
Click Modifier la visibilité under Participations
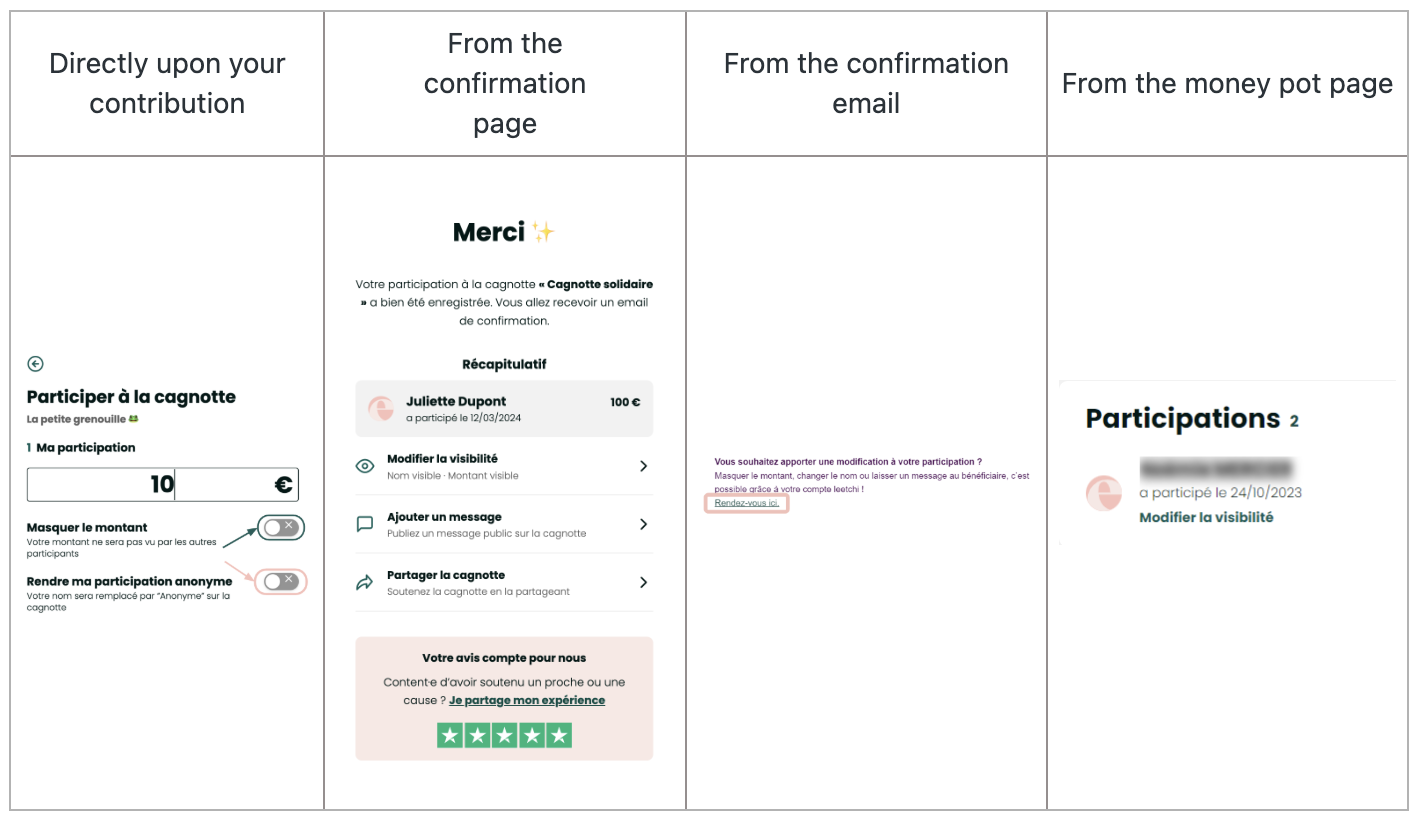(1206, 517)
